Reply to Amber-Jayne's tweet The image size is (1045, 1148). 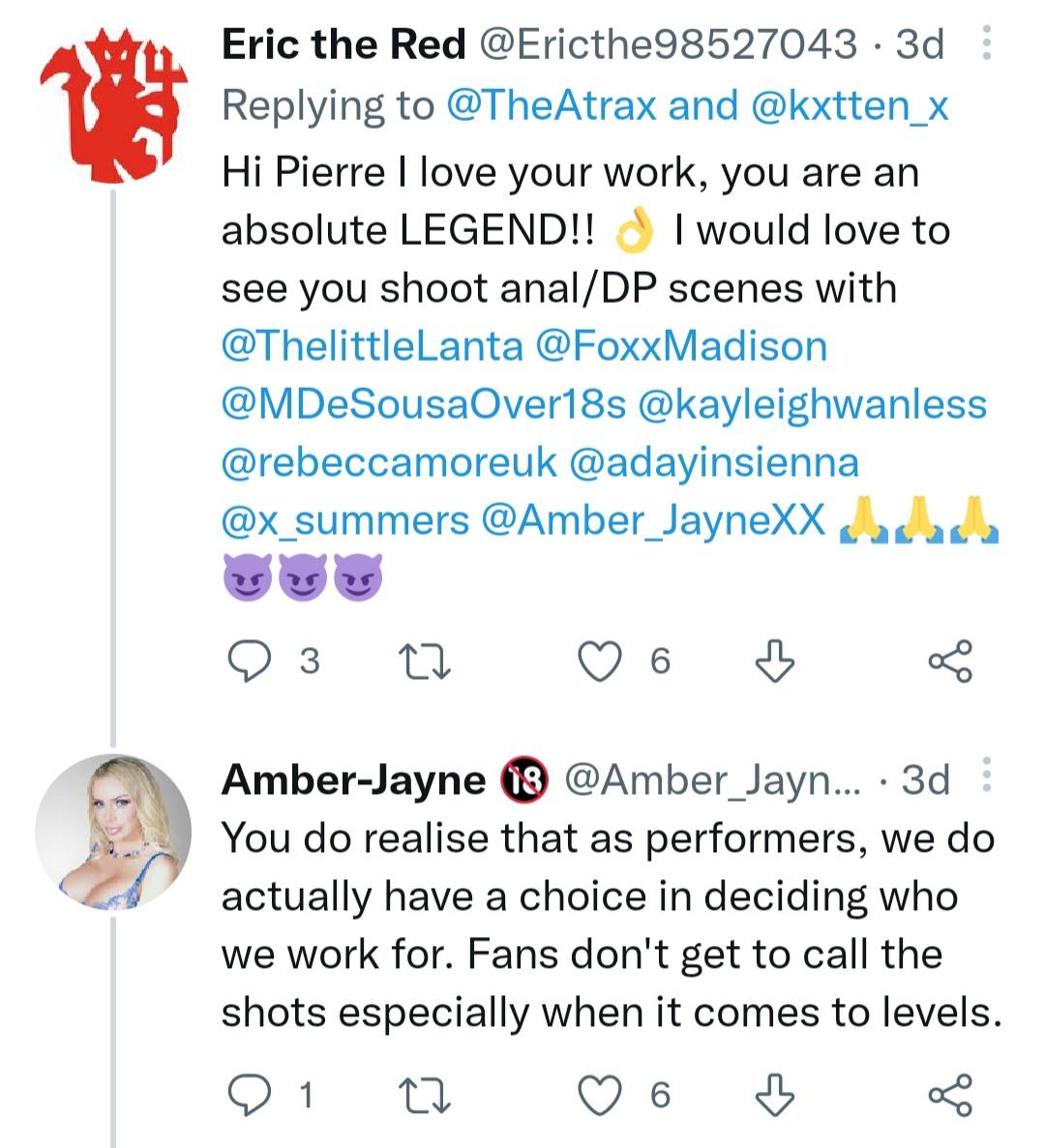point(251,1094)
